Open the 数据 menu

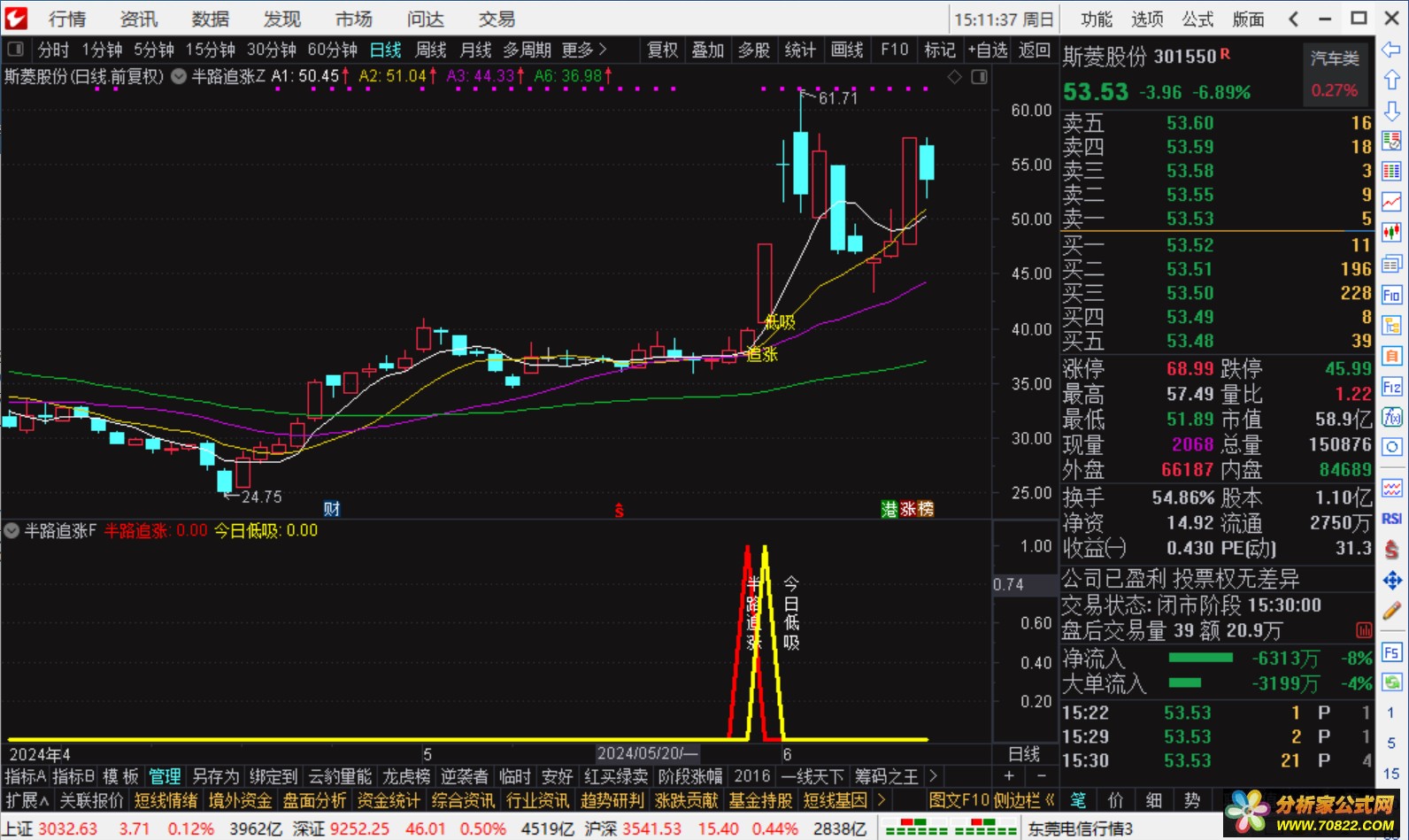click(x=211, y=19)
